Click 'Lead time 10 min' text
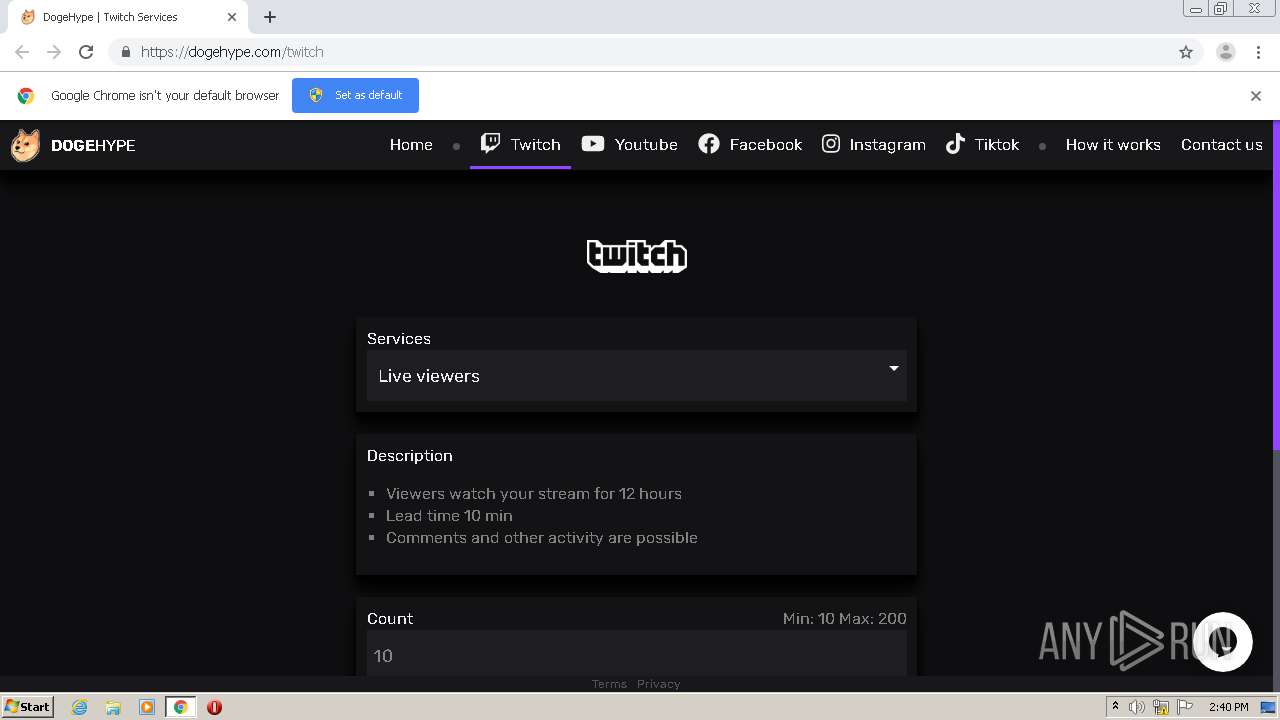1280x720 pixels. pyautogui.click(x=449, y=515)
